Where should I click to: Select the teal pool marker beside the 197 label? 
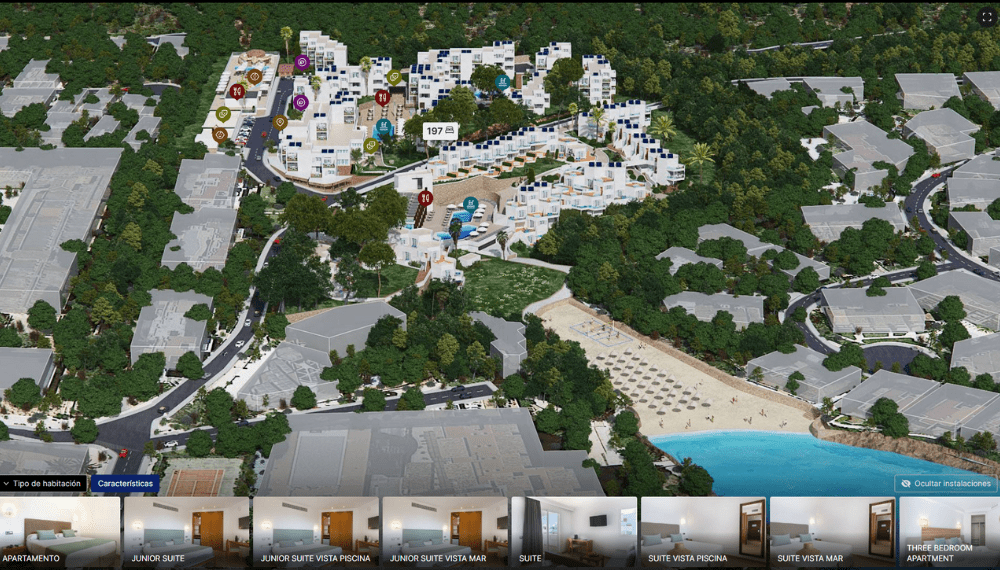383,127
